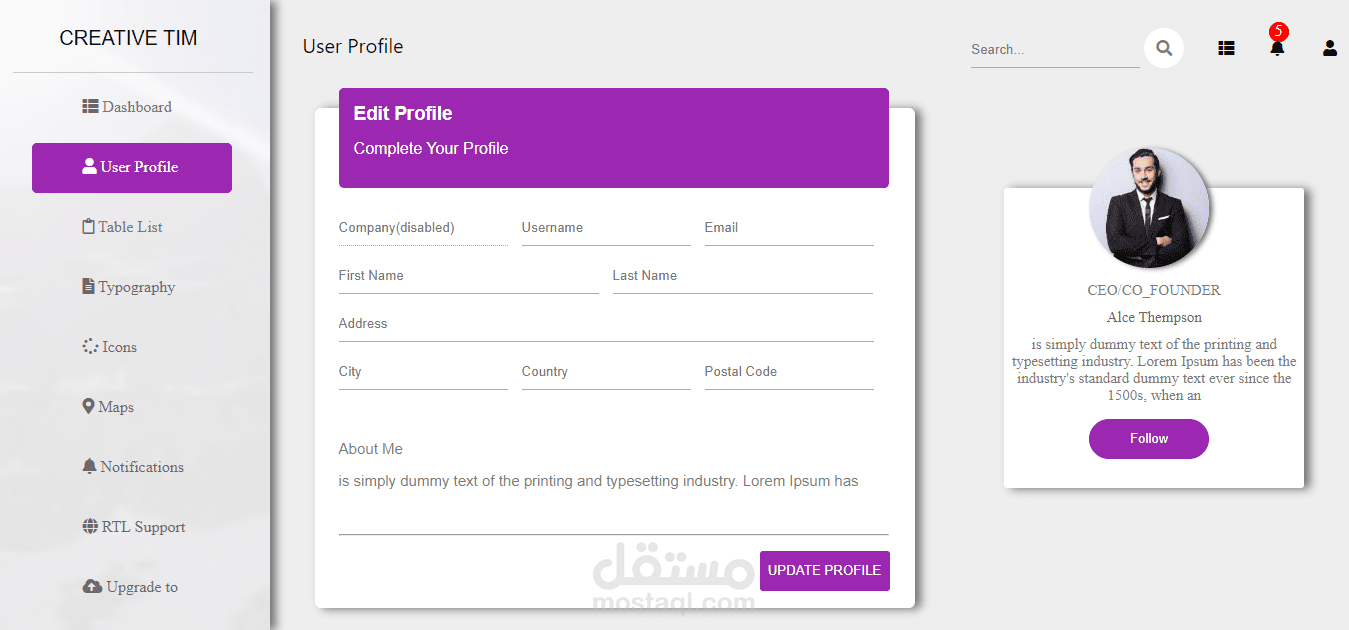Click the Search text field
The image size is (1349, 630).
tap(1054, 49)
